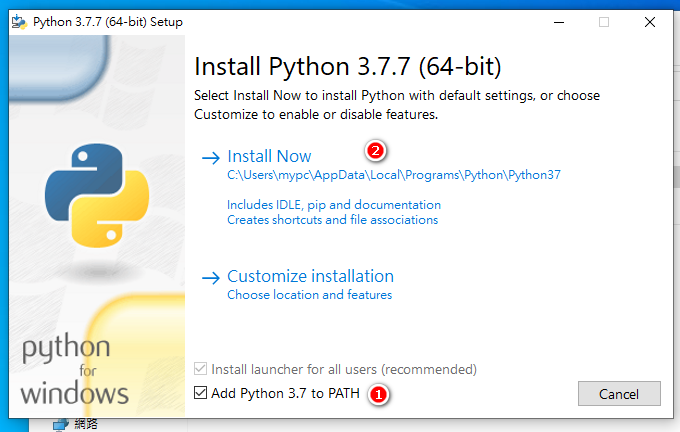This screenshot has height=432, width=680.
Task: Click the "python for windows" logo text
Action: tap(75, 368)
